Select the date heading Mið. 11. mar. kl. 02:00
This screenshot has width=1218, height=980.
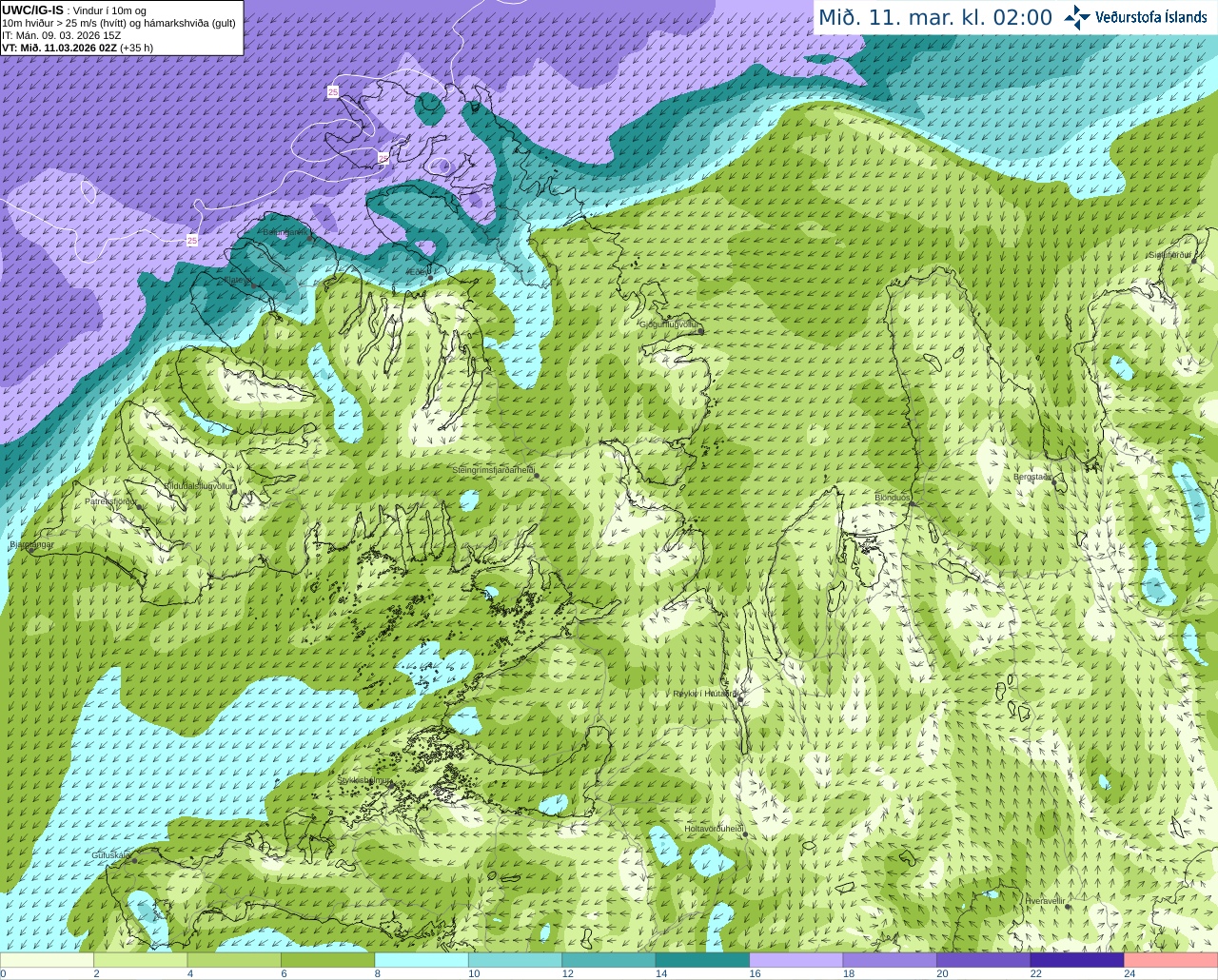(935, 17)
